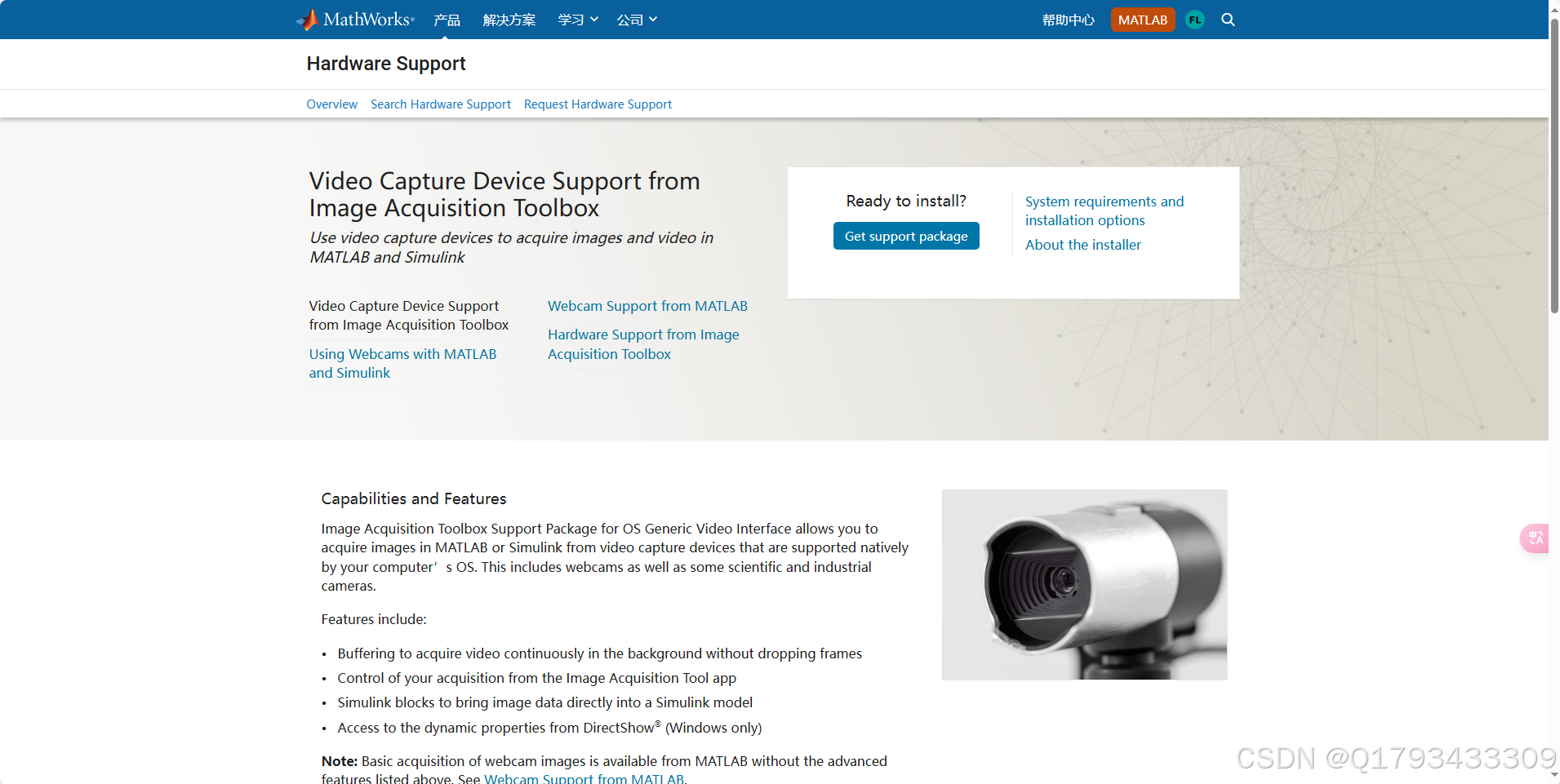
Task: Open Webcam Support from MATLAB link in header
Action: pos(647,306)
